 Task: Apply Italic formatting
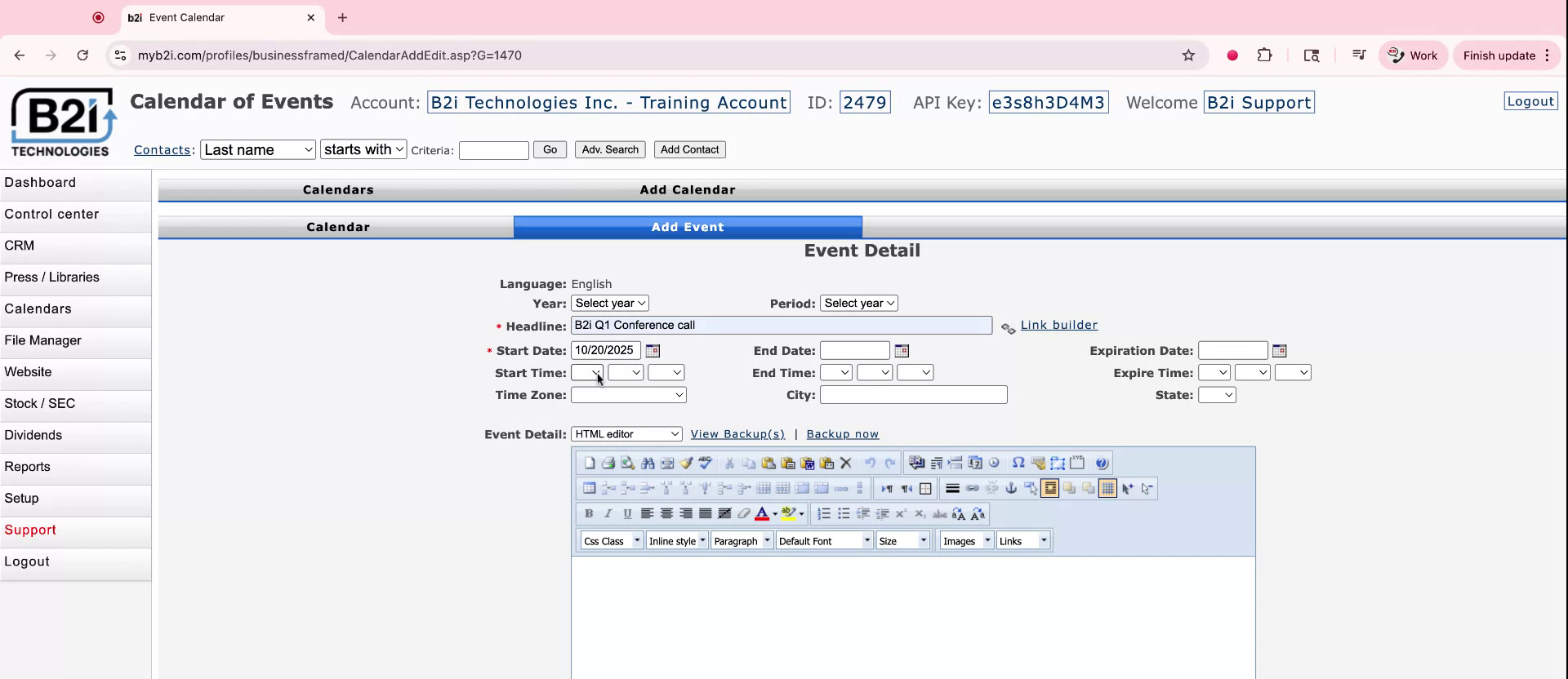click(x=608, y=513)
